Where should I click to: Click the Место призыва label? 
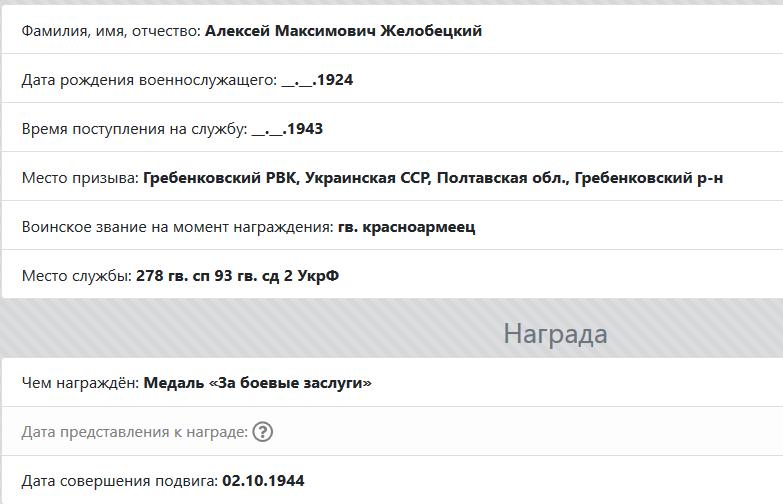(80, 178)
